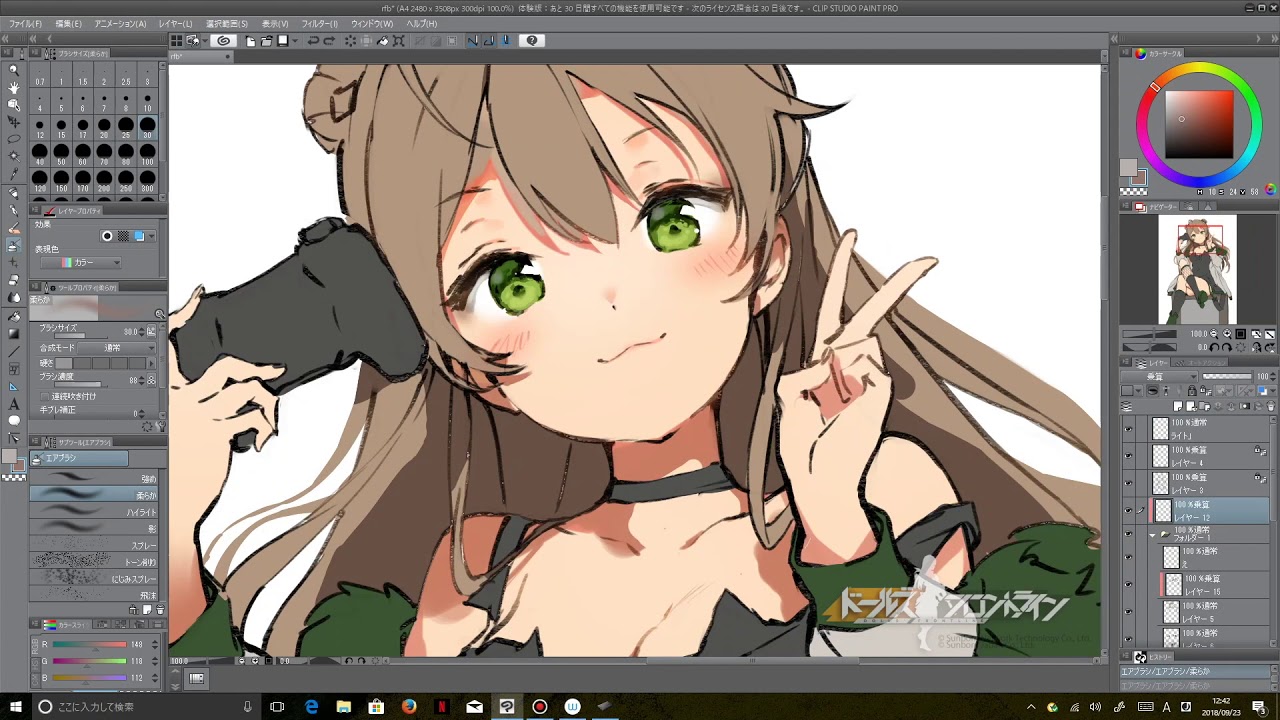This screenshot has width=1280, height=720.
Task: Open ファイル(F) menu
Action: coord(25,23)
